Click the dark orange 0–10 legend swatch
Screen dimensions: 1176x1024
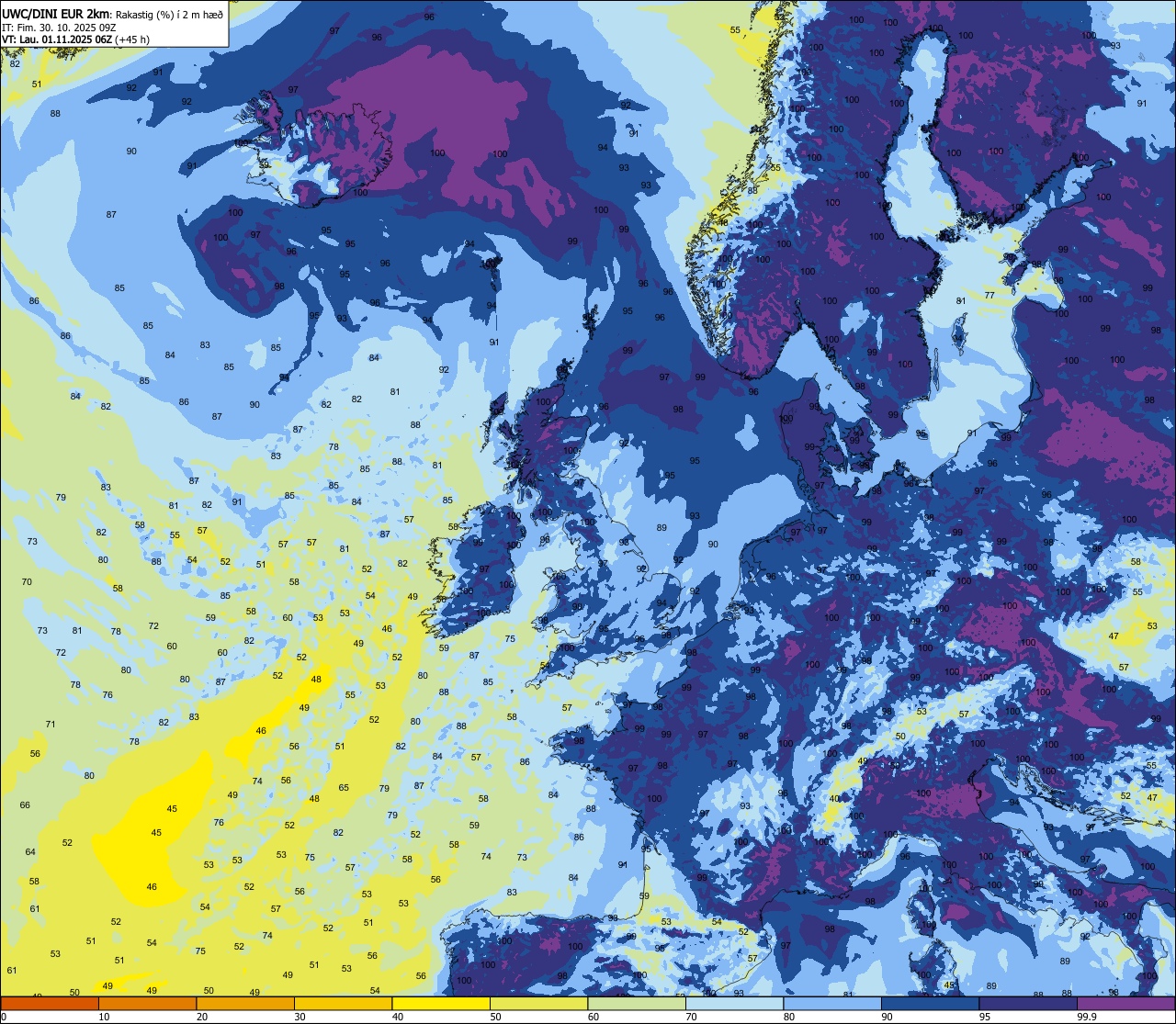tap(50, 1003)
